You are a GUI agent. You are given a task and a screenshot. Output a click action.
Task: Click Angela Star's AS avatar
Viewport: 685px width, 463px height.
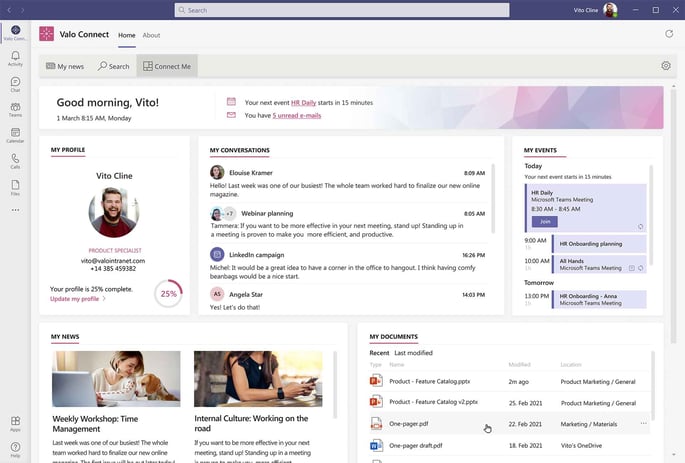click(217, 294)
